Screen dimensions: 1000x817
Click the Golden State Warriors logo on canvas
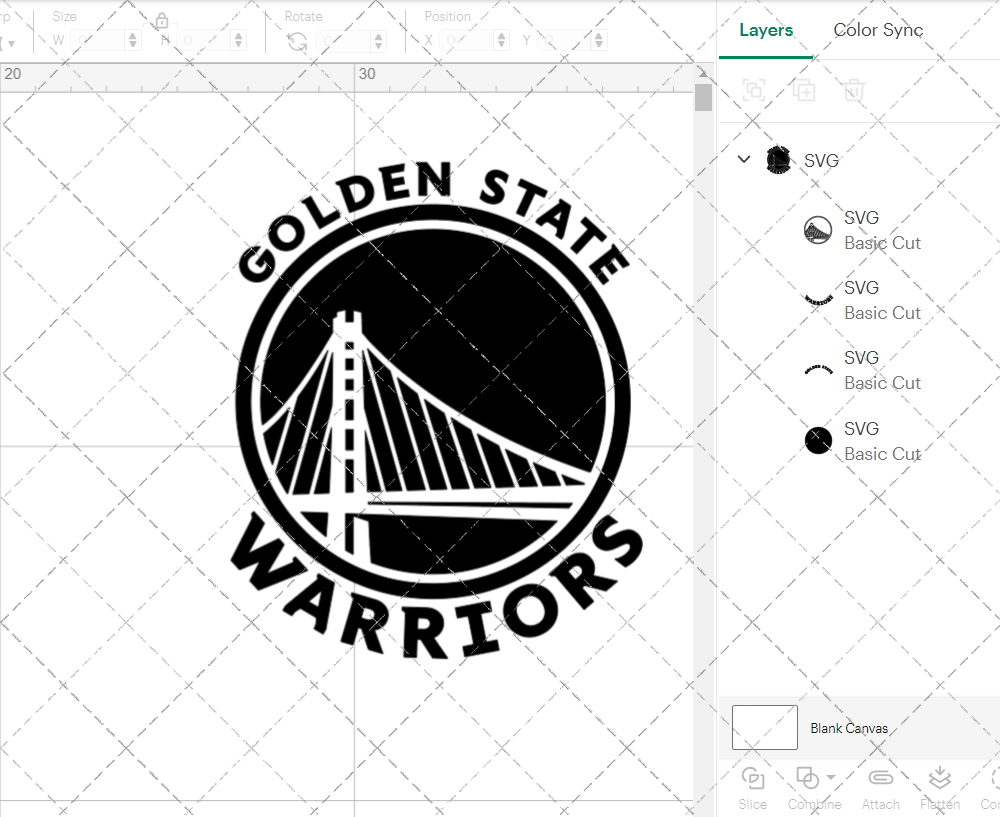(x=436, y=408)
